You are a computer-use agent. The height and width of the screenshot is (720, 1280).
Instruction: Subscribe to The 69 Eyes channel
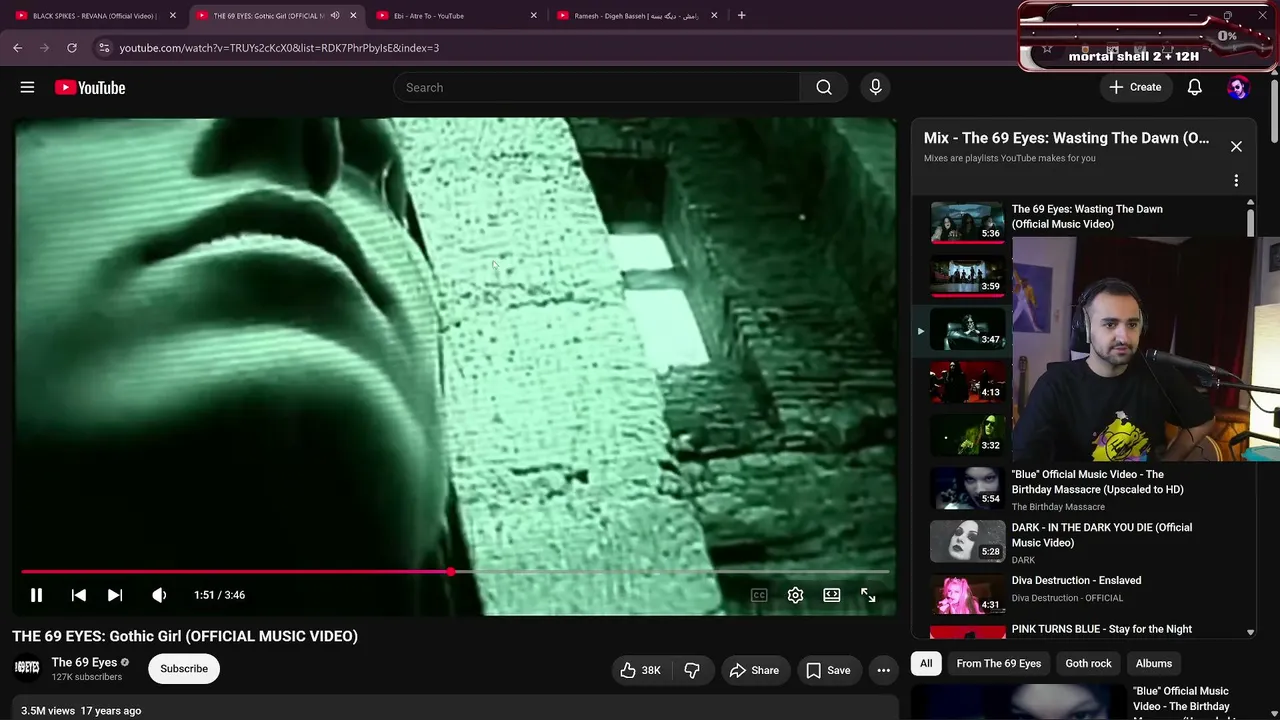[x=184, y=669]
